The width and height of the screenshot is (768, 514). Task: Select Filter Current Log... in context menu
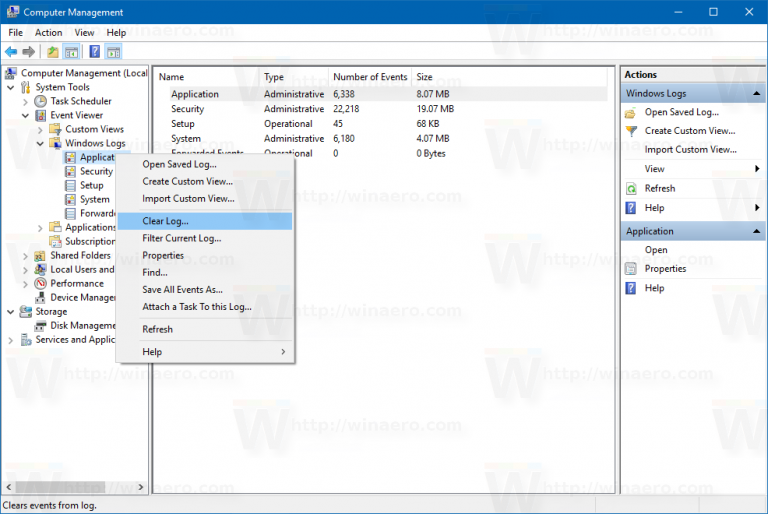point(181,238)
